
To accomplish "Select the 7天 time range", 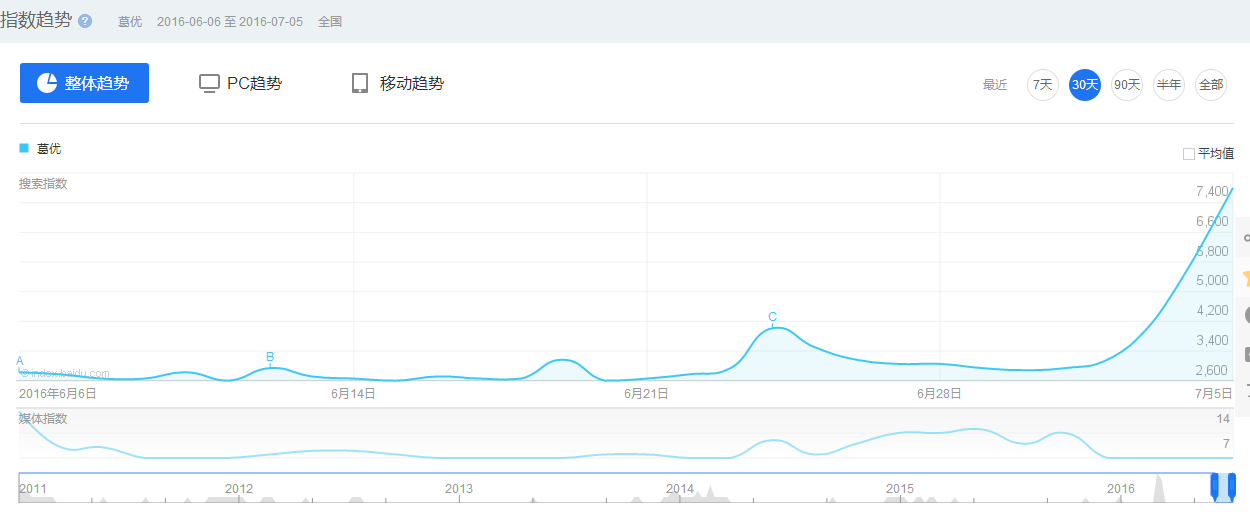I will click(1043, 85).
